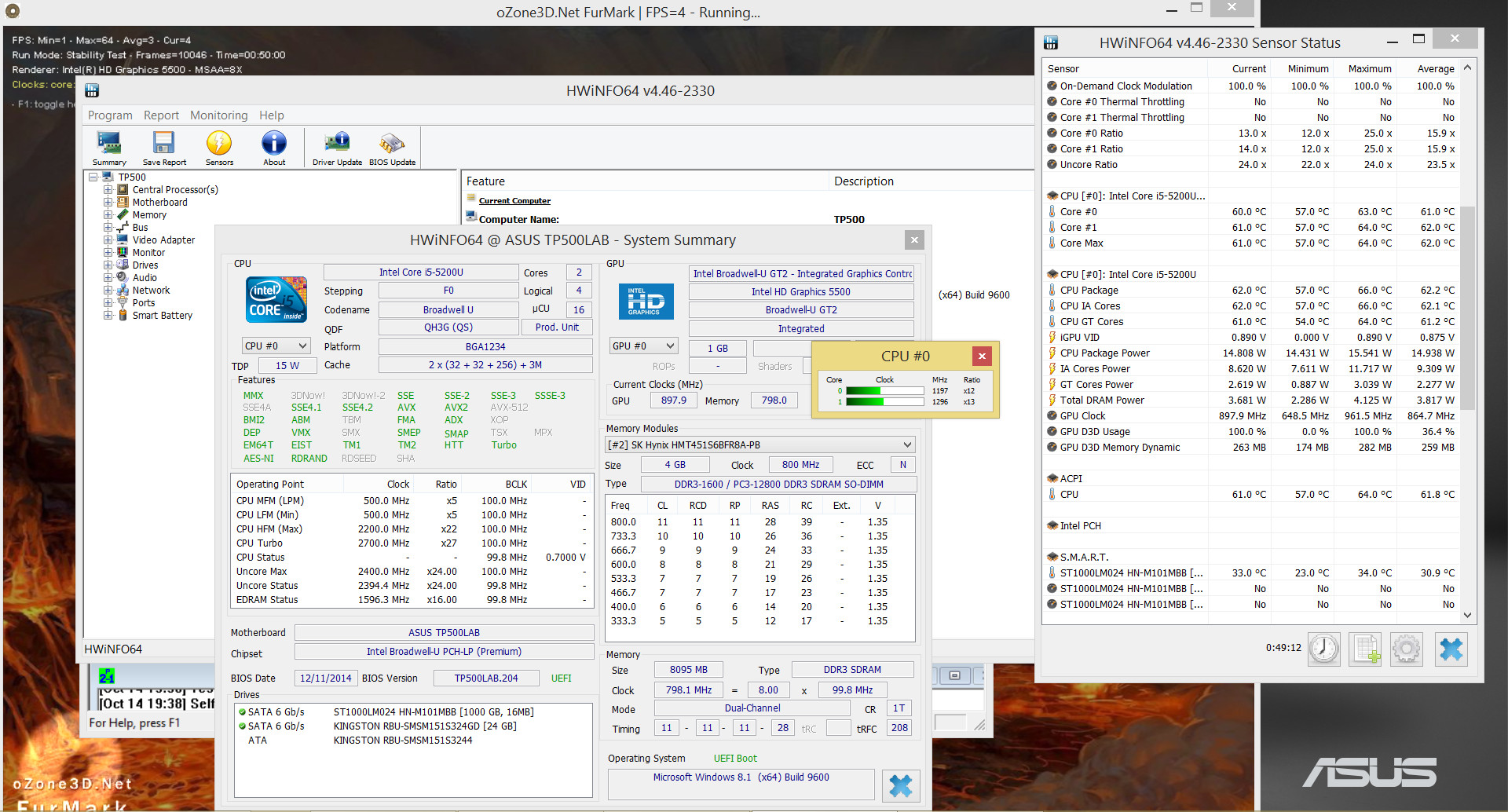Screen dimensions: 1508x812
Task: Click the Prod. Unit field
Action: point(557,327)
